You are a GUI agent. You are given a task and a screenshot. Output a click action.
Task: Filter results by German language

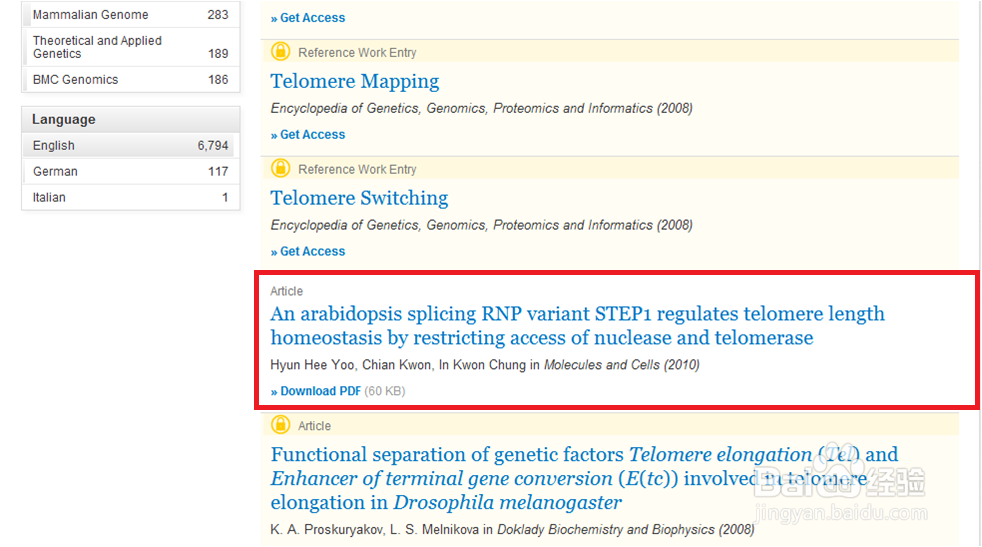(x=55, y=172)
